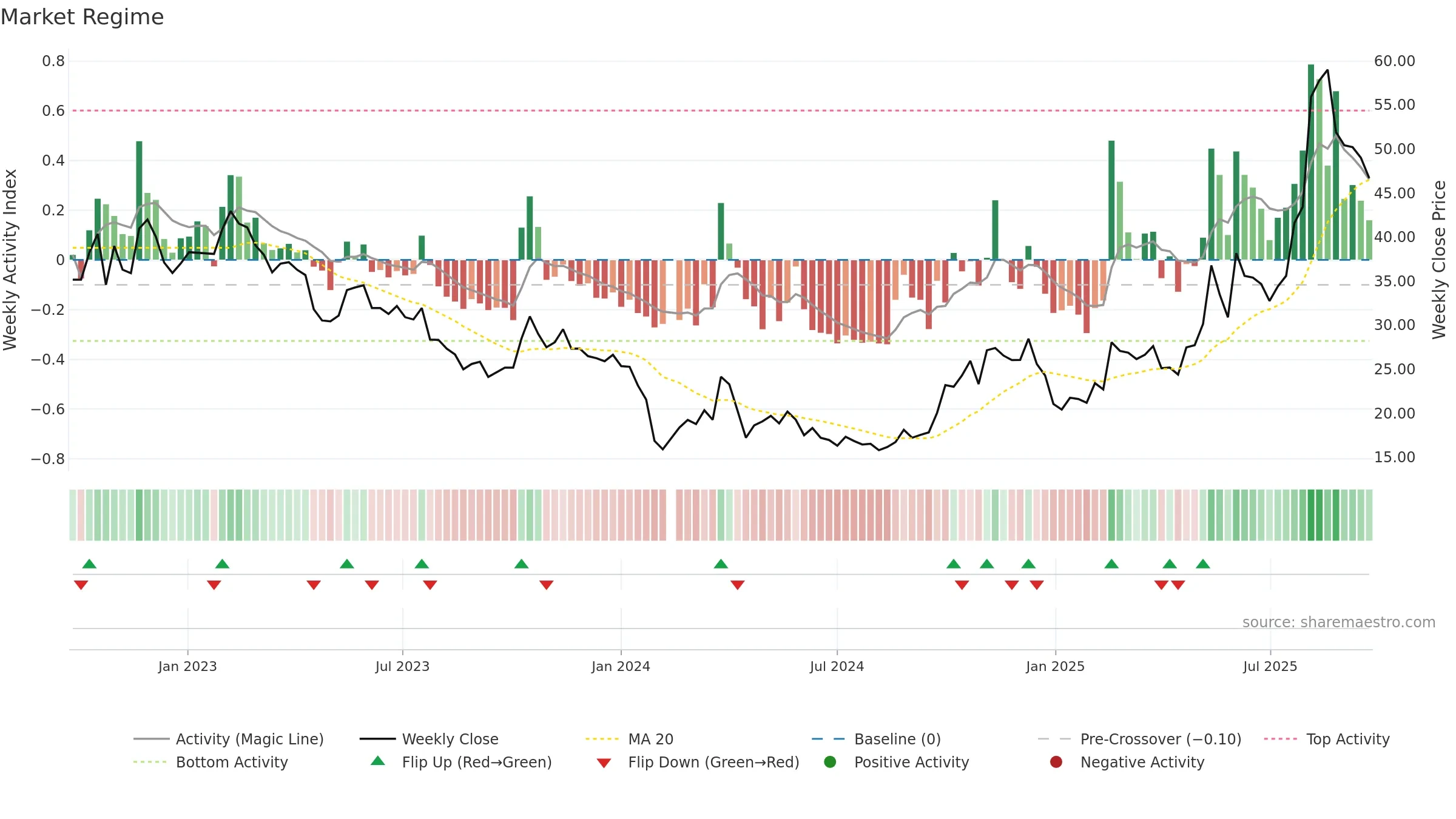This screenshot has height=819, width=1456.
Task: Click the flip-down triangle just after Jul 2023
Action: (430, 585)
